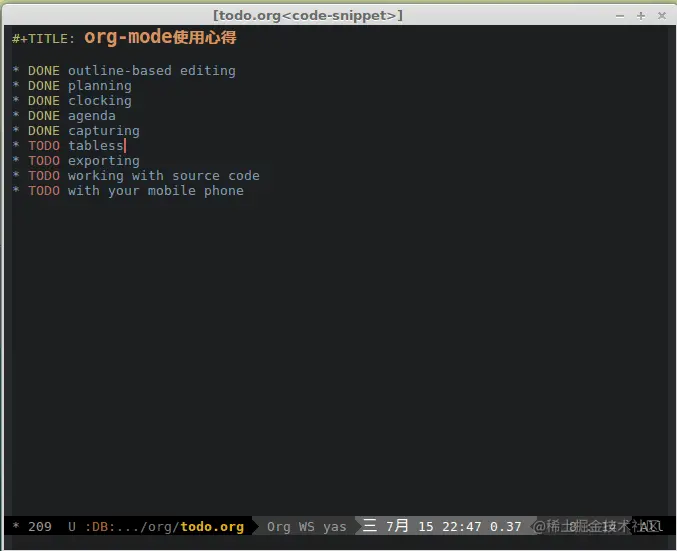Expand star bullet of 'working with source code'
The image size is (677, 551).
(x=16, y=175)
